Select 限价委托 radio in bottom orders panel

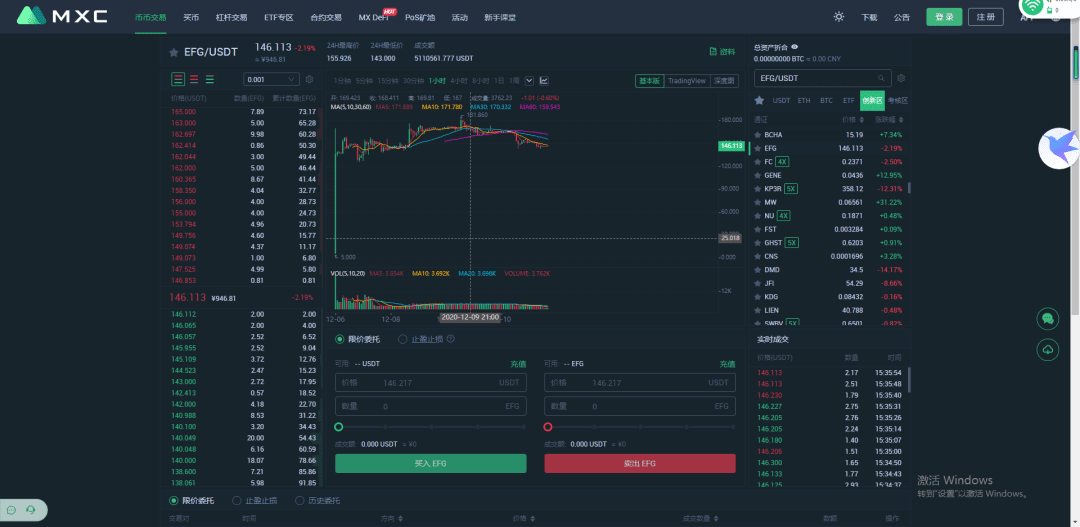click(x=174, y=500)
